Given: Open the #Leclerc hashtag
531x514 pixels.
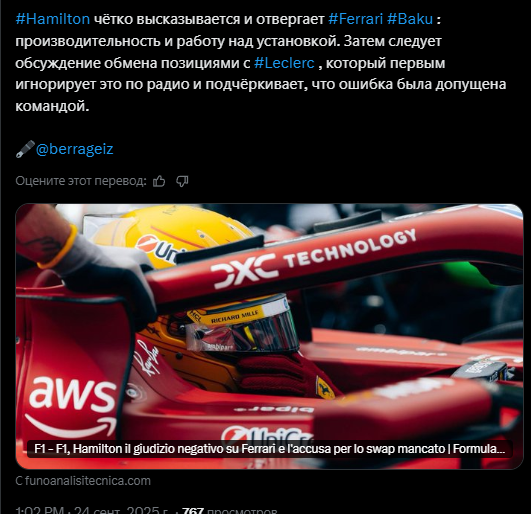Looking at the screenshot, I should coord(284,63).
